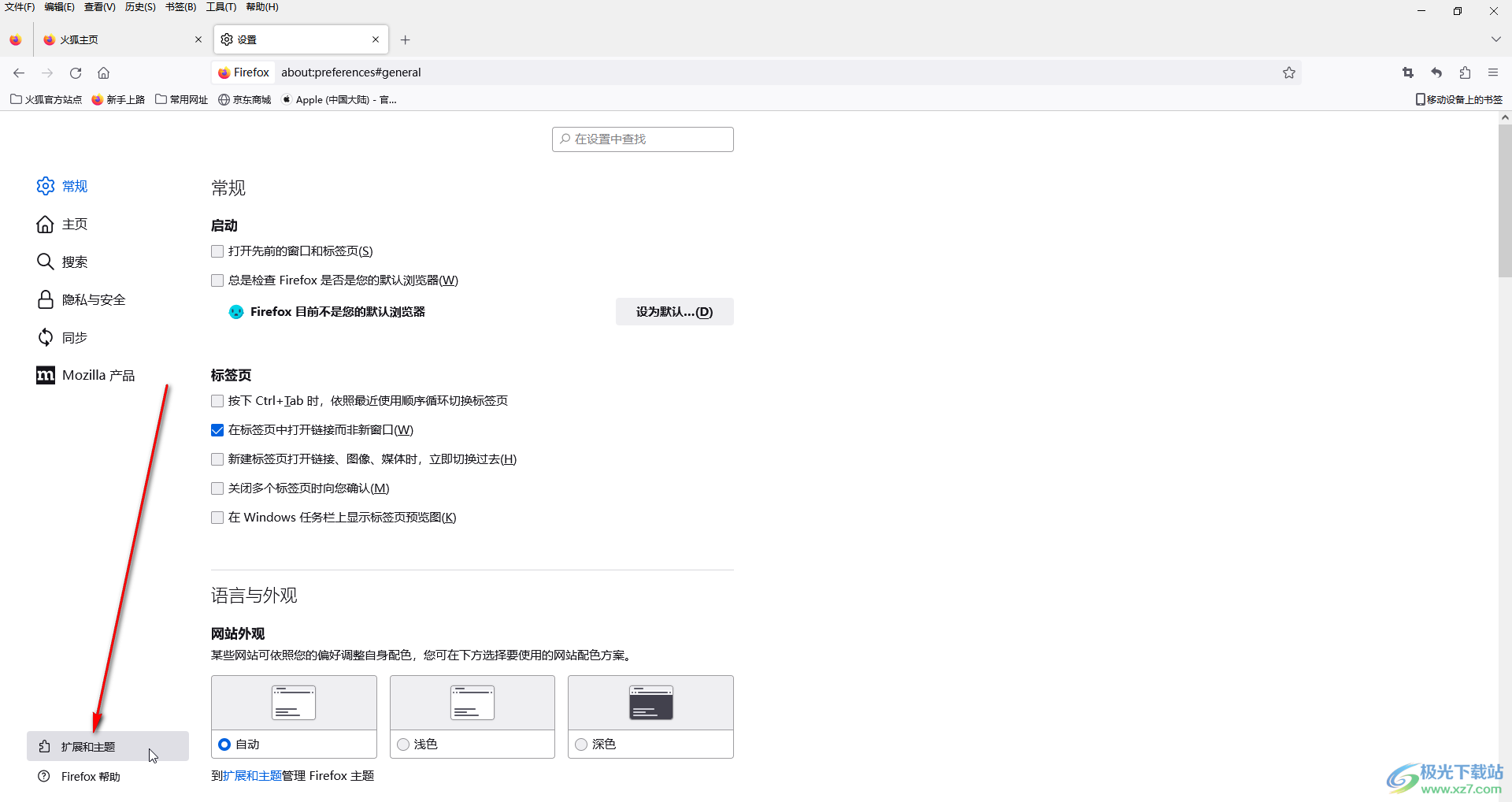This screenshot has width=1512, height=802.
Task: Click the home icon in the toolbar
Action: tap(103, 72)
